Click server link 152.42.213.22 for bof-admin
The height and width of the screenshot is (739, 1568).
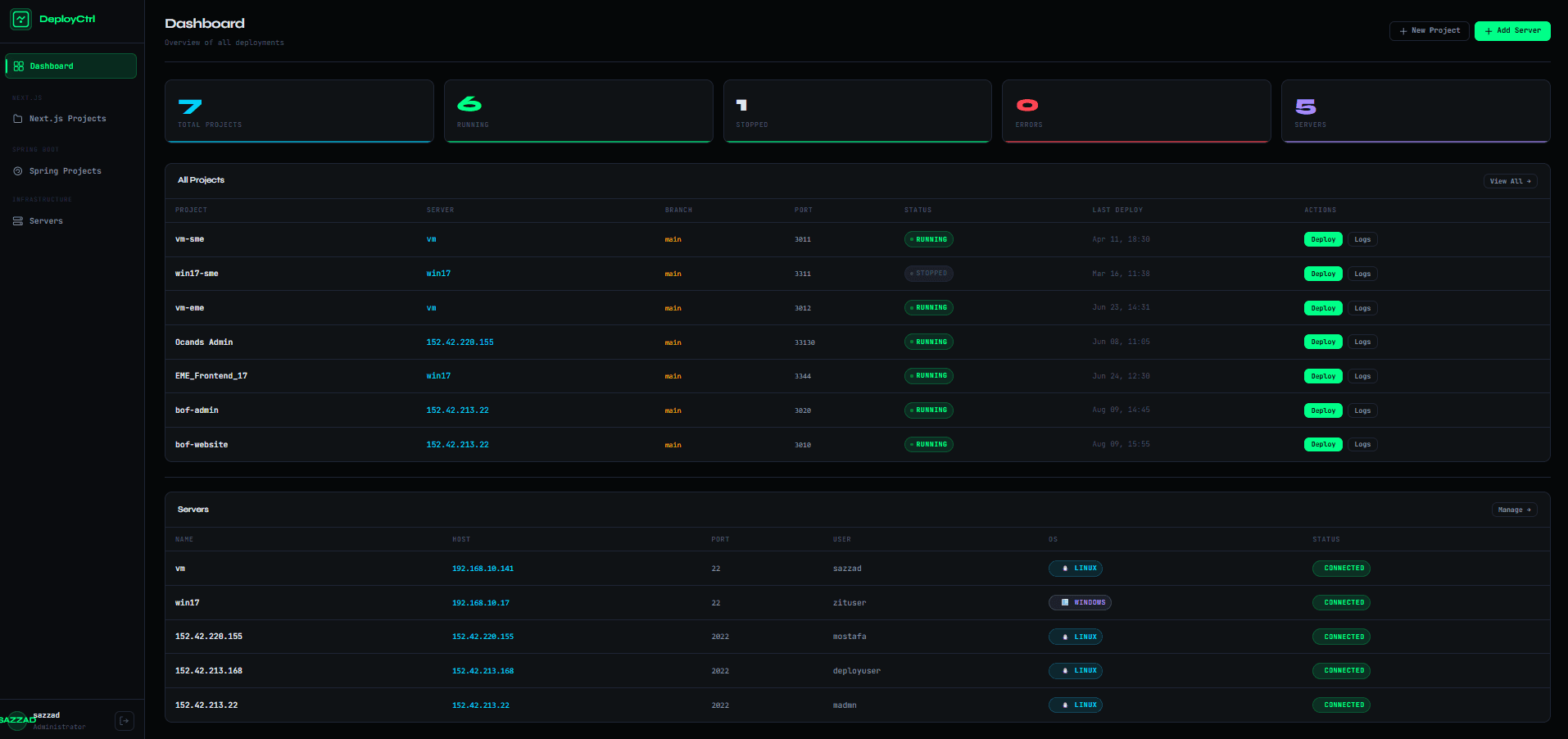(x=457, y=410)
